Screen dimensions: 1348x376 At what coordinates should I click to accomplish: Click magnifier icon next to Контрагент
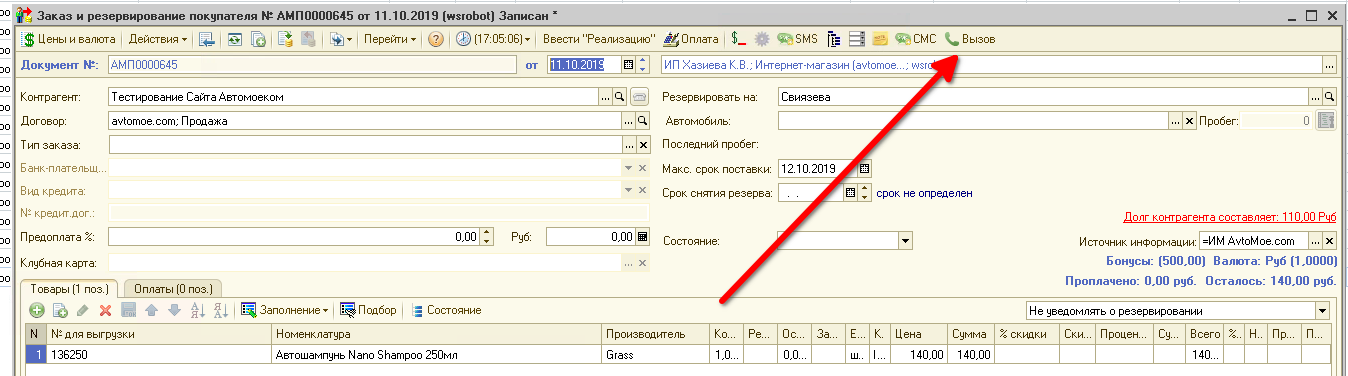pos(618,97)
